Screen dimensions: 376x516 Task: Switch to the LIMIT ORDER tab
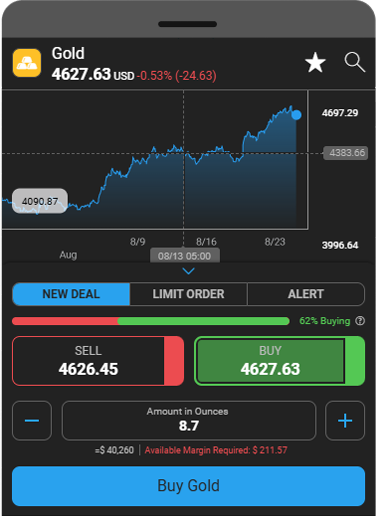tap(189, 294)
